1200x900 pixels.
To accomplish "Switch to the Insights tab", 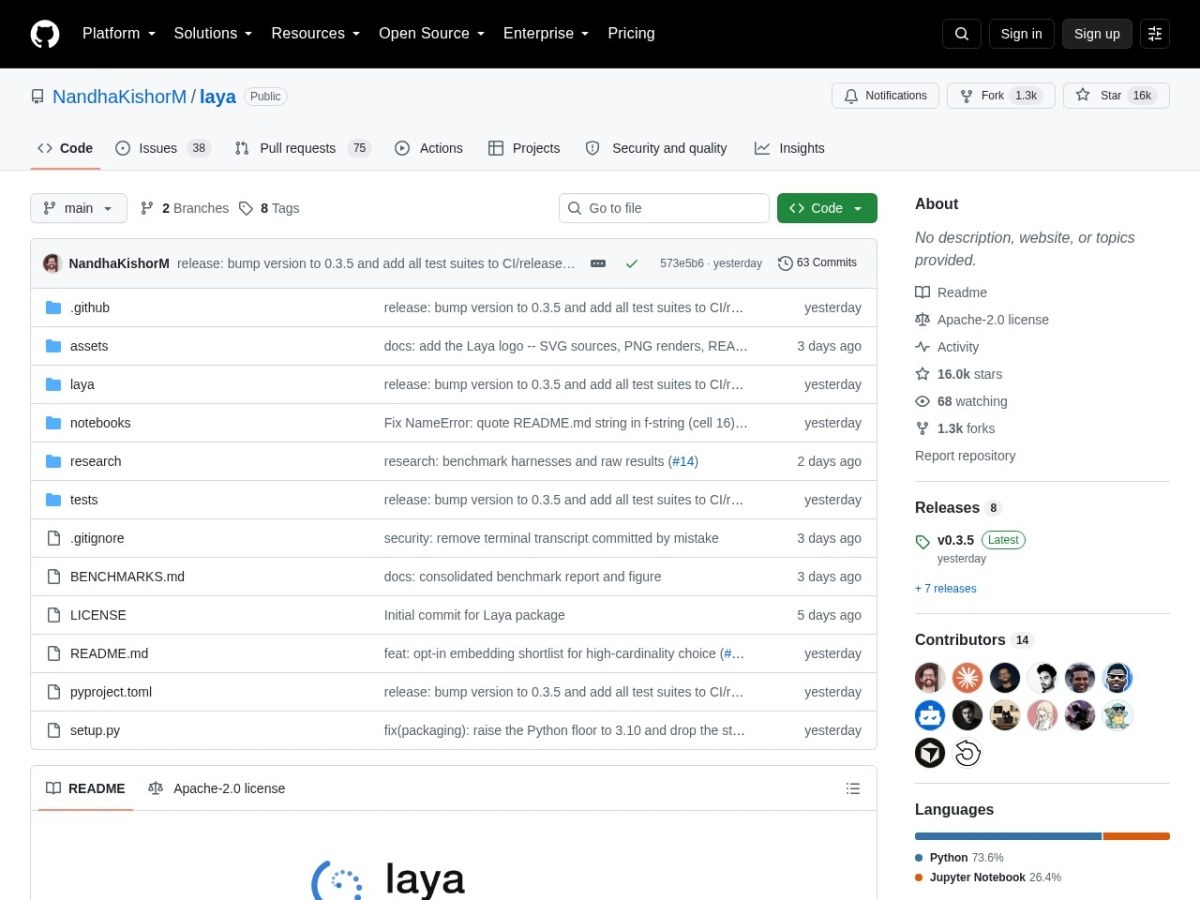I will pyautogui.click(x=790, y=148).
